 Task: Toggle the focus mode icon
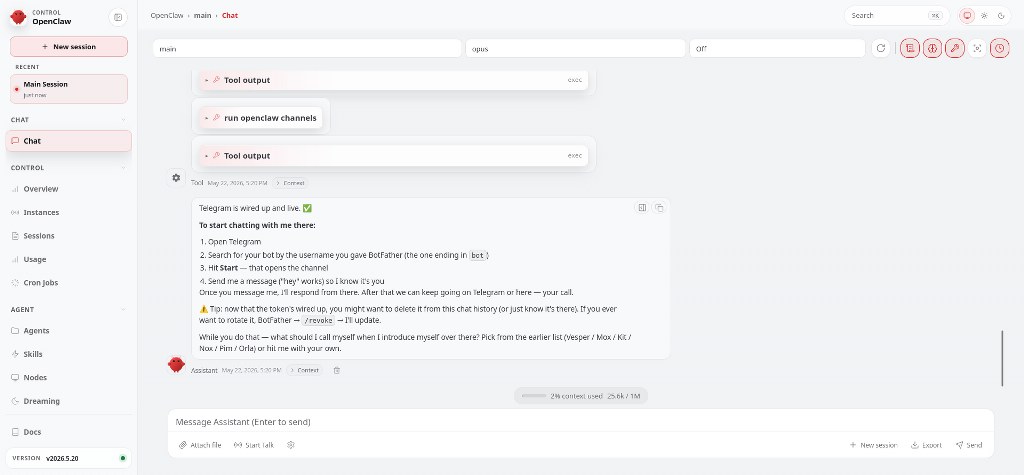pos(977,48)
